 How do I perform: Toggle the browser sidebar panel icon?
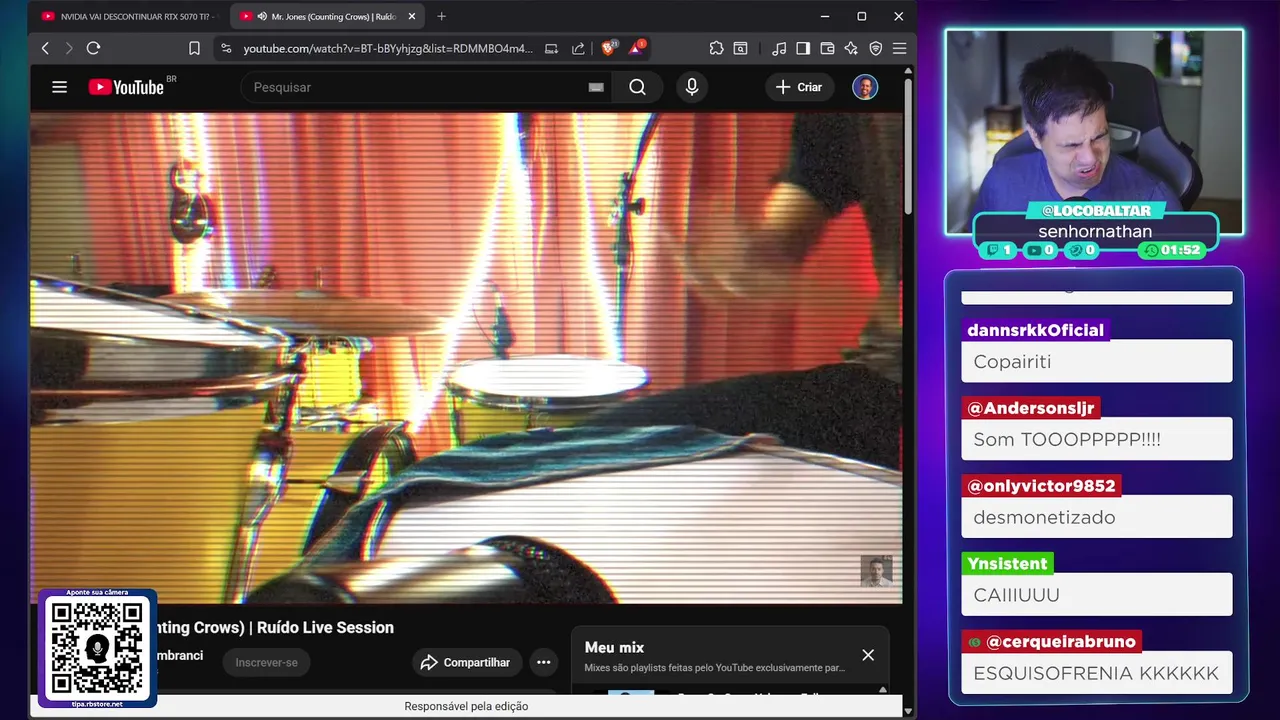pos(803,48)
